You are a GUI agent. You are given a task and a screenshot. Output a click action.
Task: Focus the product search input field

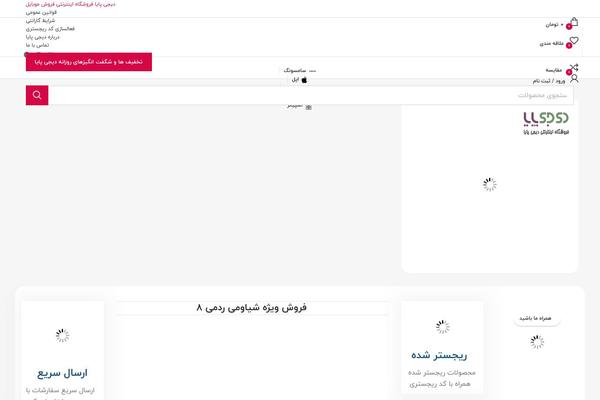(x=311, y=95)
